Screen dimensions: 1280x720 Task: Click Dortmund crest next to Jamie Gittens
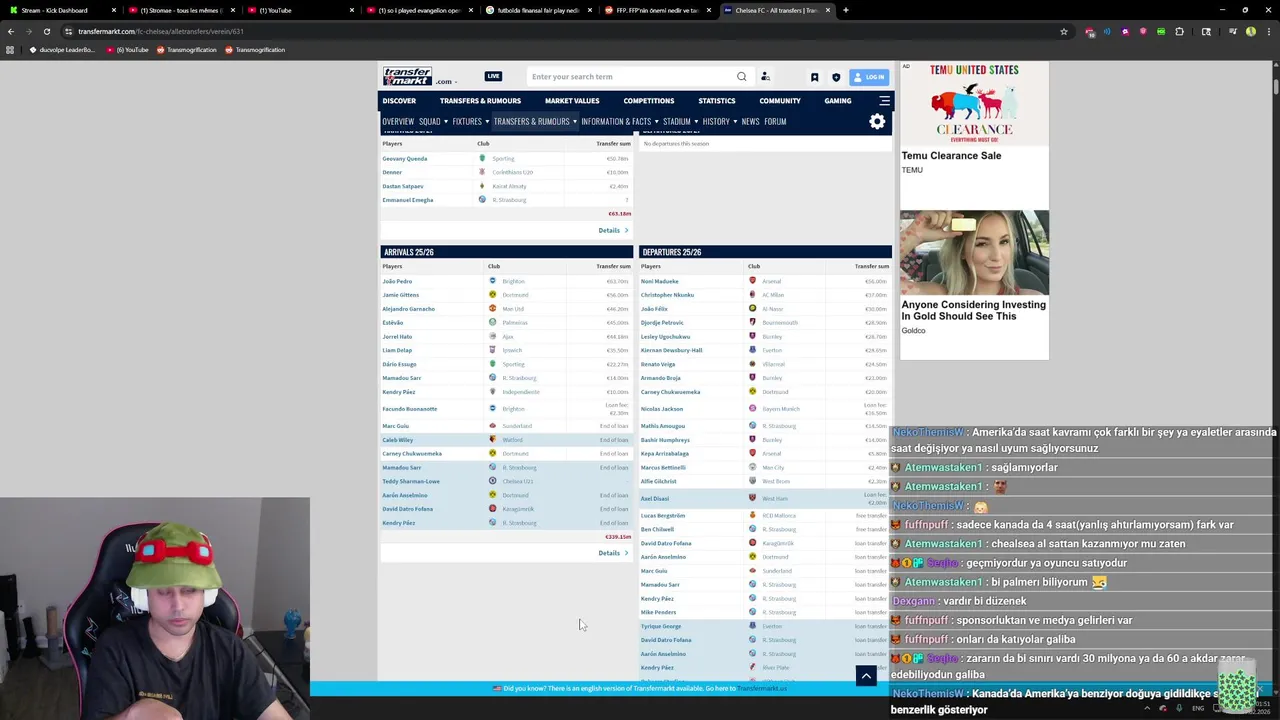493,295
